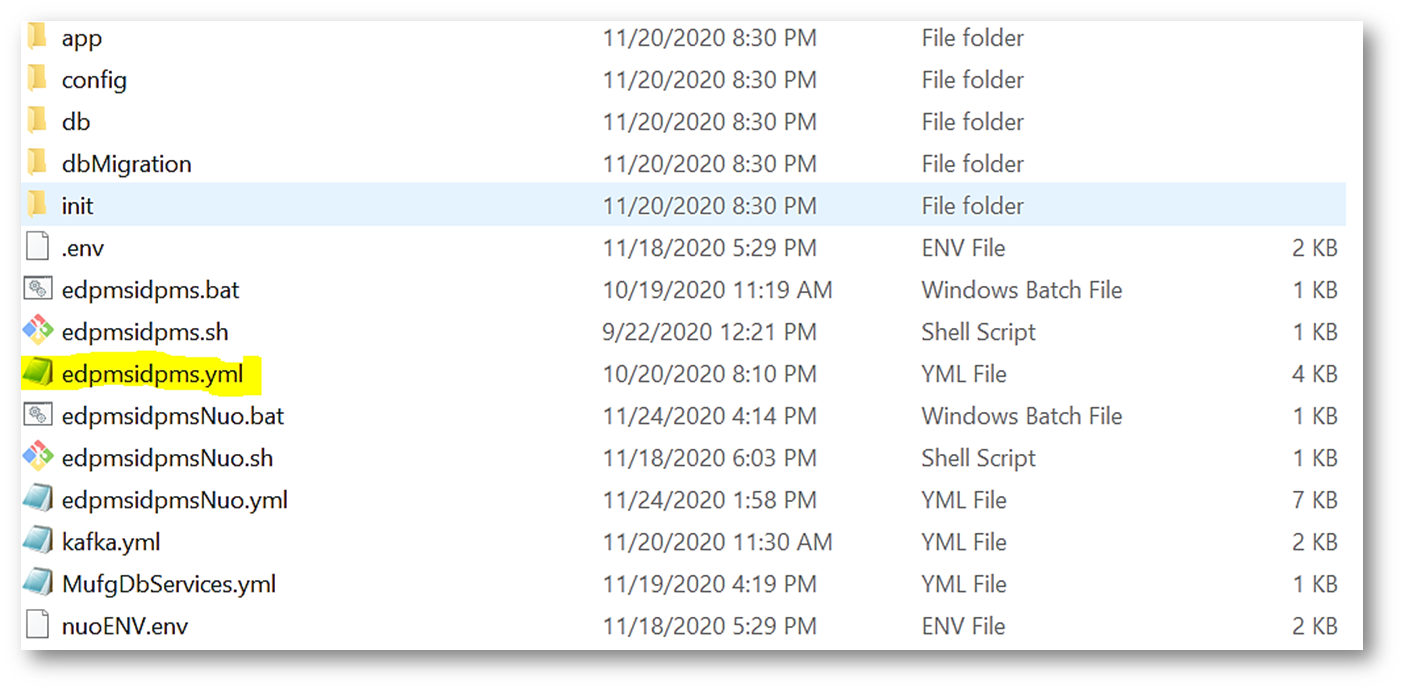This screenshot has height=692, width=1405.
Task: Click the init folder icon
Action: pyautogui.click(x=38, y=206)
